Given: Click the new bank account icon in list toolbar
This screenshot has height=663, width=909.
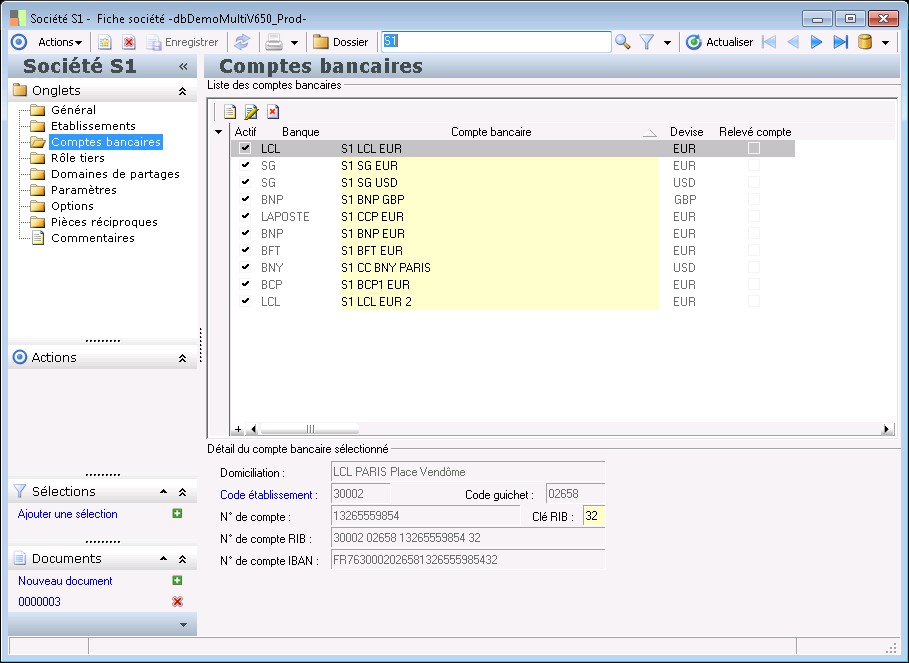Looking at the screenshot, I should 230,112.
